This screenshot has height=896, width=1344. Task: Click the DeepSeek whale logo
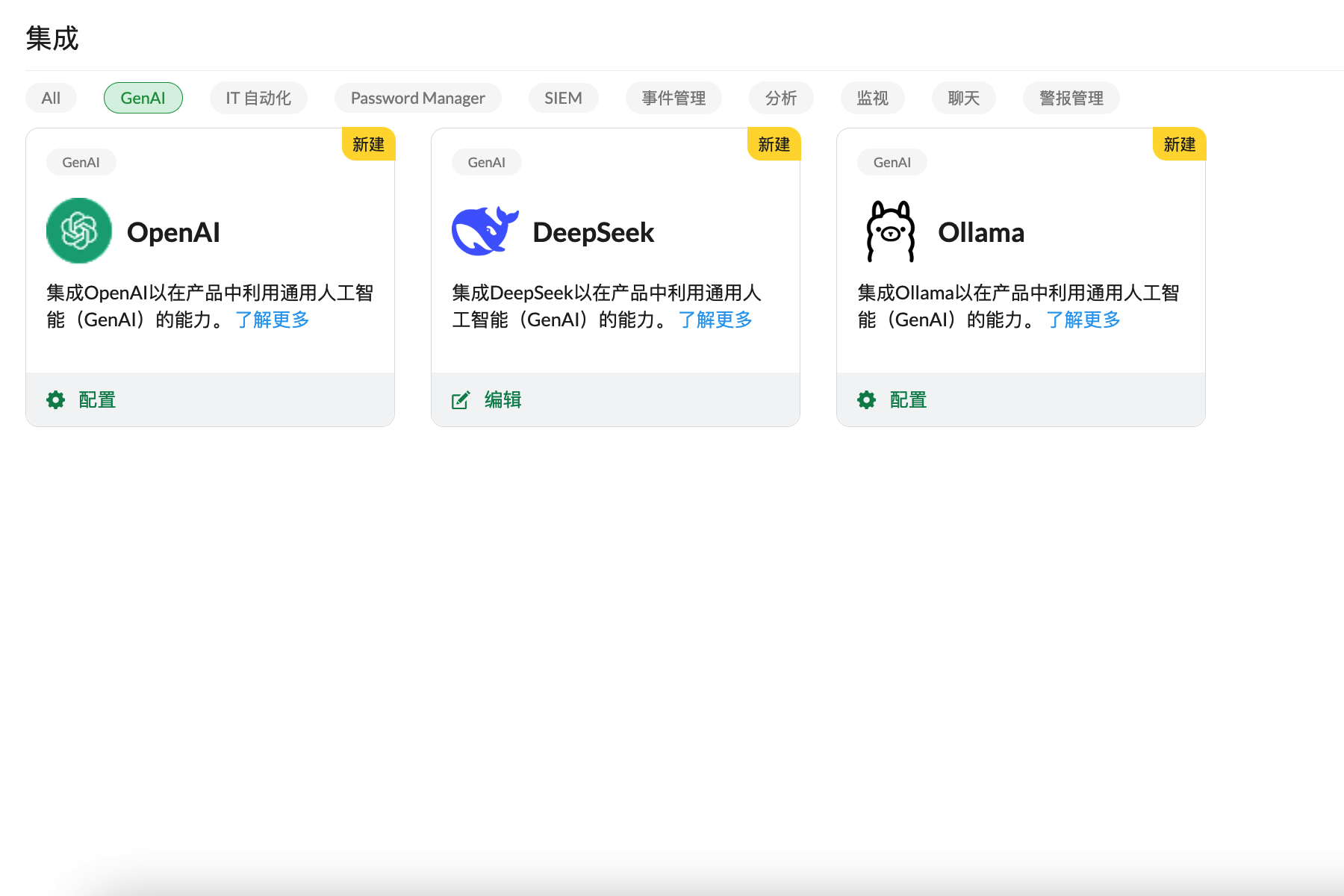point(485,231)
